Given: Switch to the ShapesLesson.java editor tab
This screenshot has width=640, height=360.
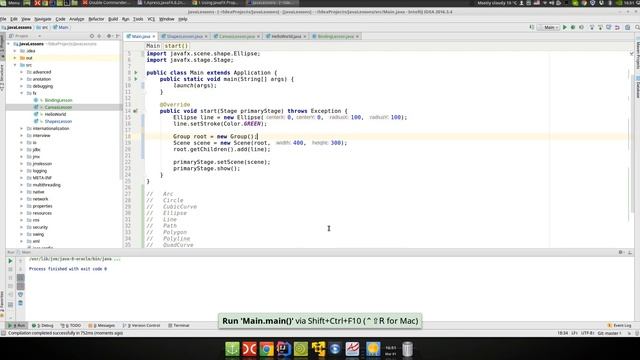Looking at the screenshot, I should click(184, 36).
